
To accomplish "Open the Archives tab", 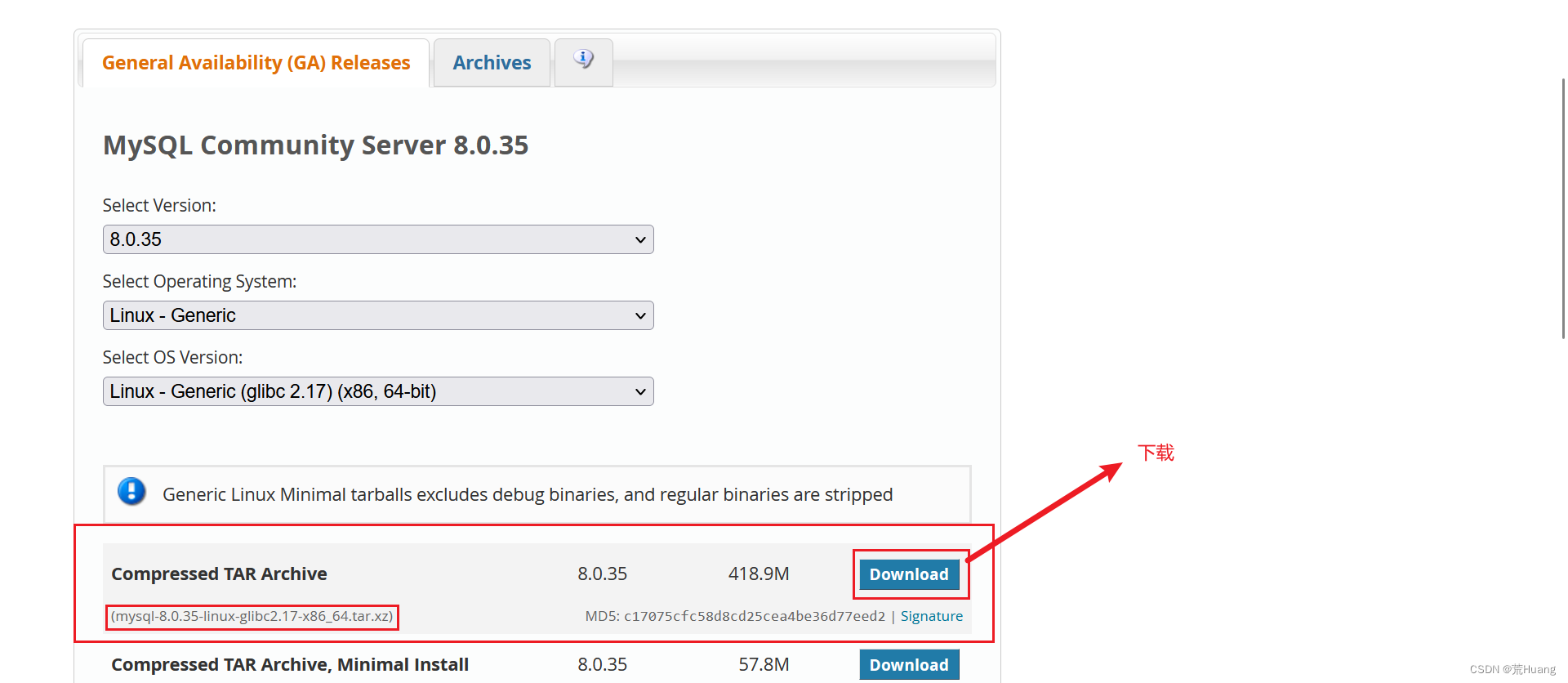I will pyautogui.click(x=492, y=63).
